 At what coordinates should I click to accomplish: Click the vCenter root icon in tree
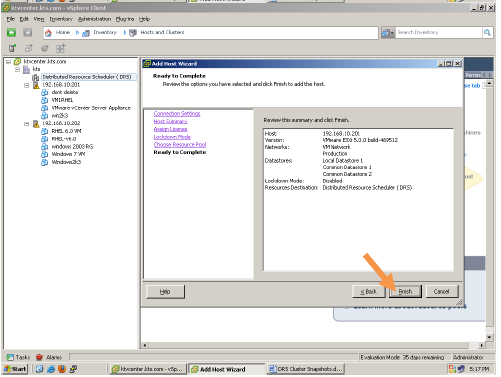17,62
